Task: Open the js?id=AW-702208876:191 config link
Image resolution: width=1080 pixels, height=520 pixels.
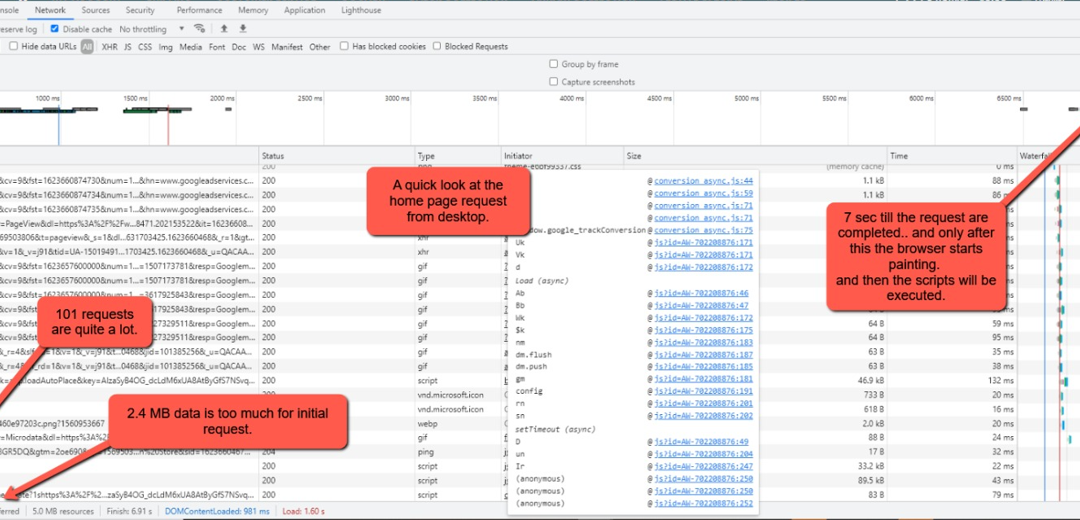Action: tap(703, 391)
